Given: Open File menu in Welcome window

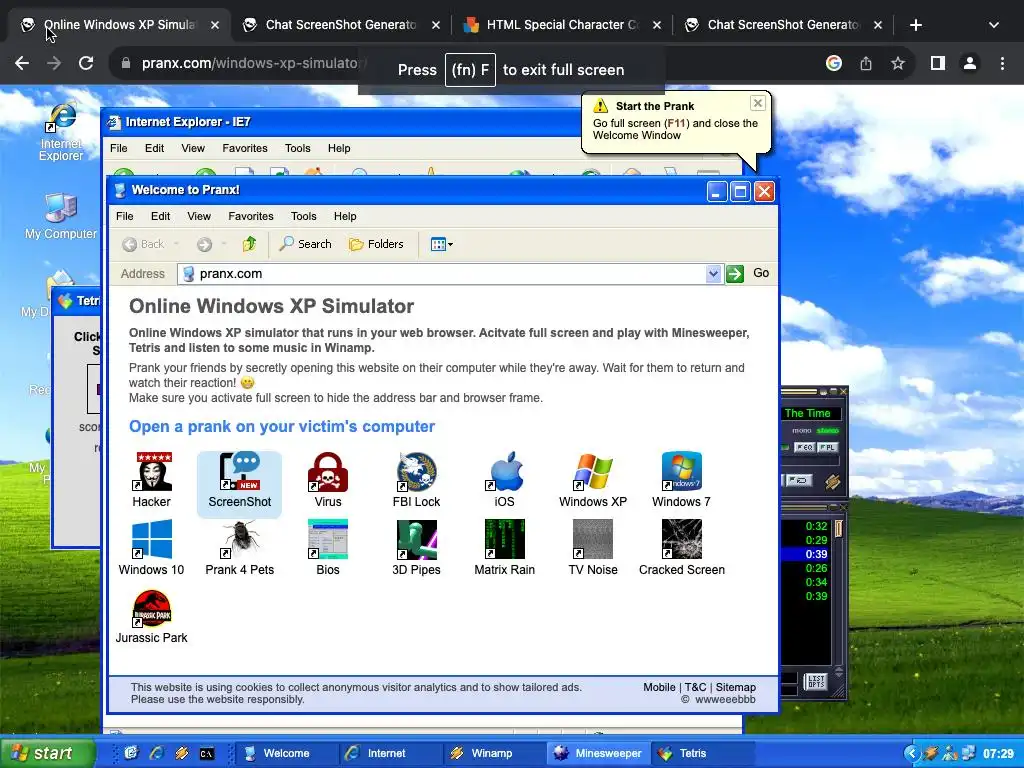Looking at the screenshot, I should click(124, 216).
